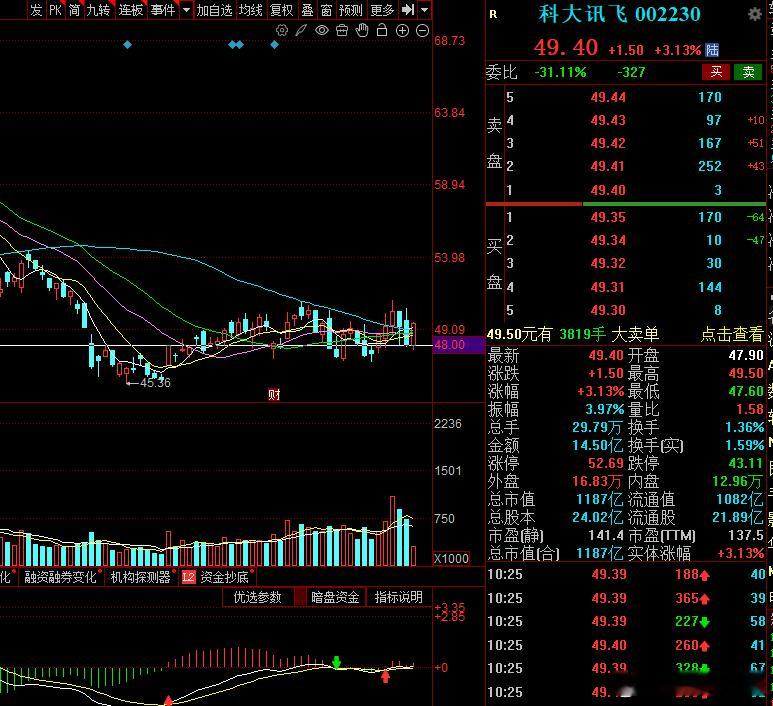Zoom in the chart with the plus icon
The height and width of the screenshot is (706, 773).
(x=402, y=31)
